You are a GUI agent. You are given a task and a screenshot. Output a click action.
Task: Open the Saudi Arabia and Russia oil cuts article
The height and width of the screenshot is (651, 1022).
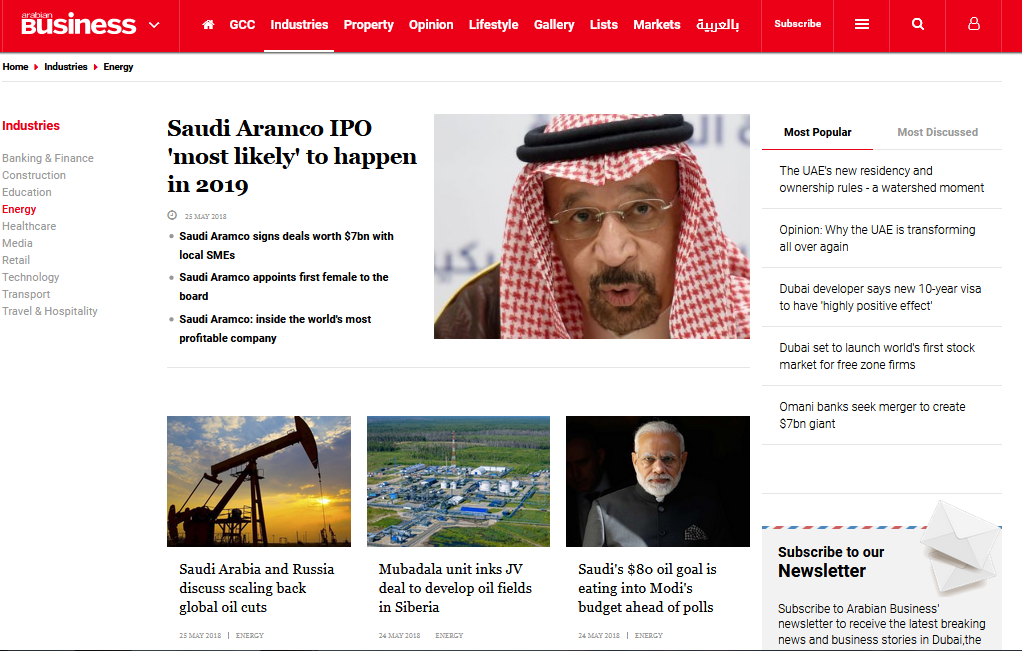256,588
